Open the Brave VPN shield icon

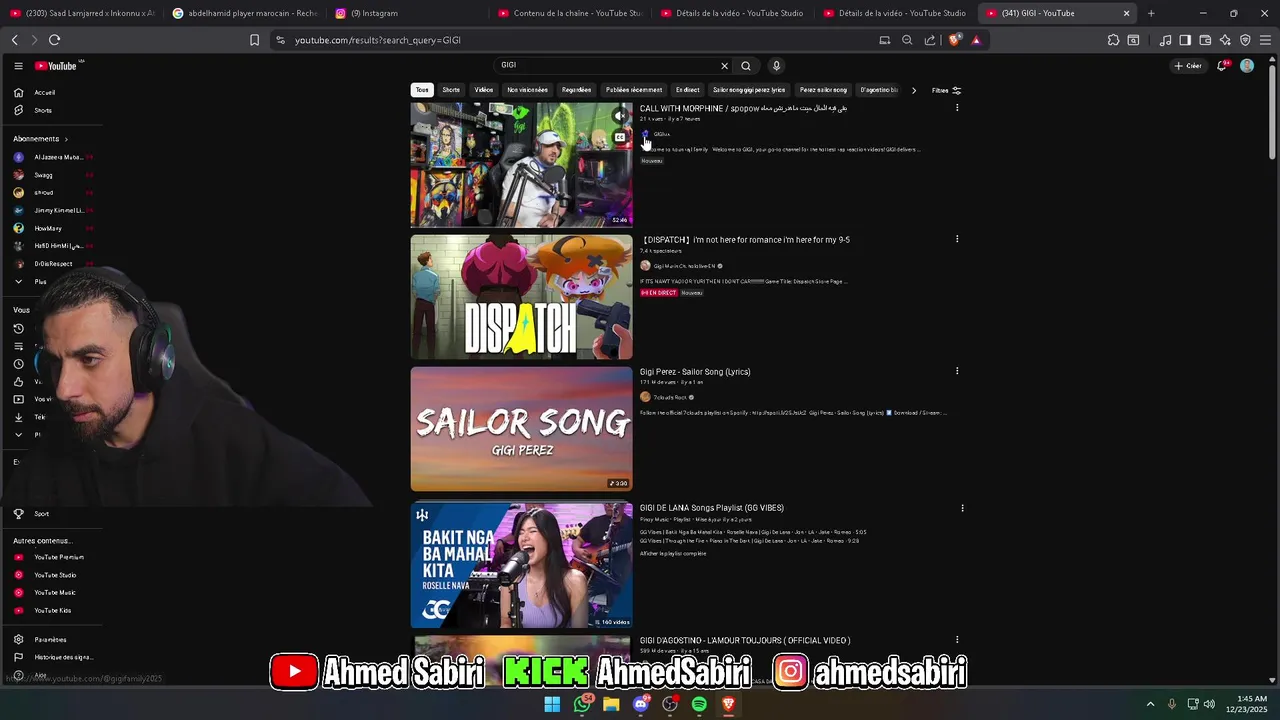coord(1245,40)
